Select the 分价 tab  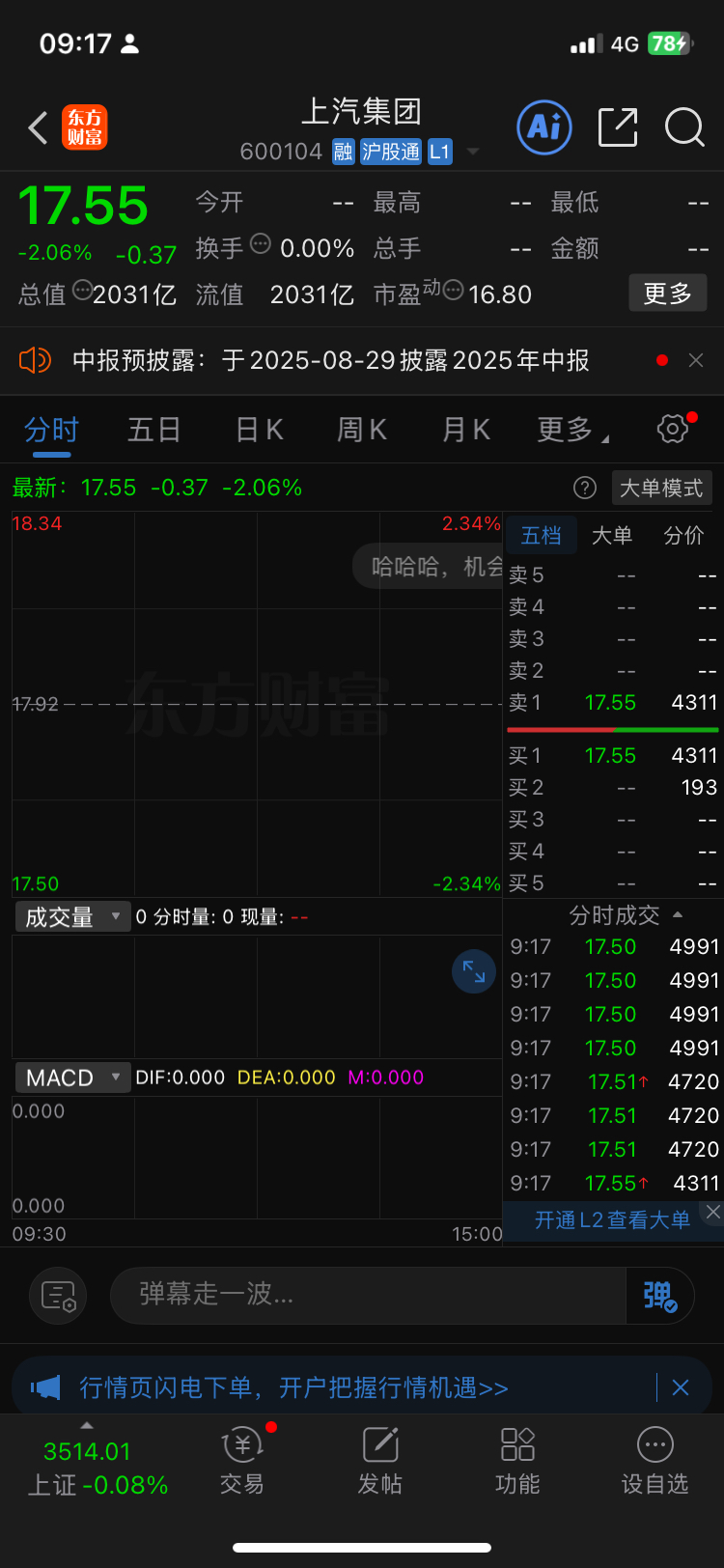point(684,535)
